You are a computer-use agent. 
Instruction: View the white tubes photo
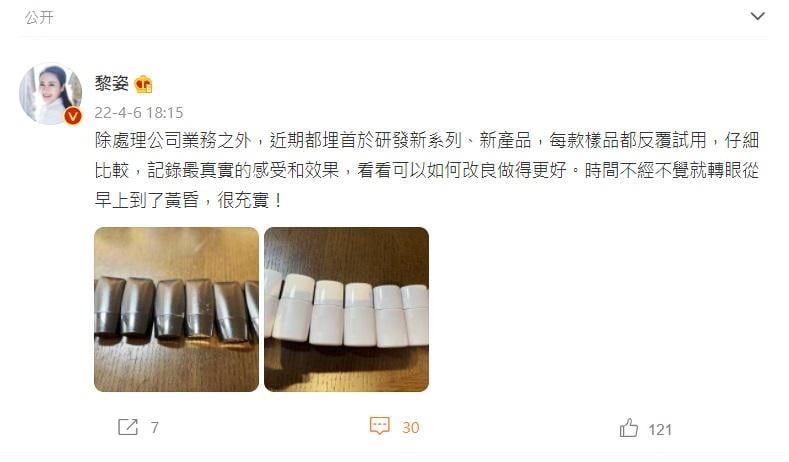click(x=346, y=309)
